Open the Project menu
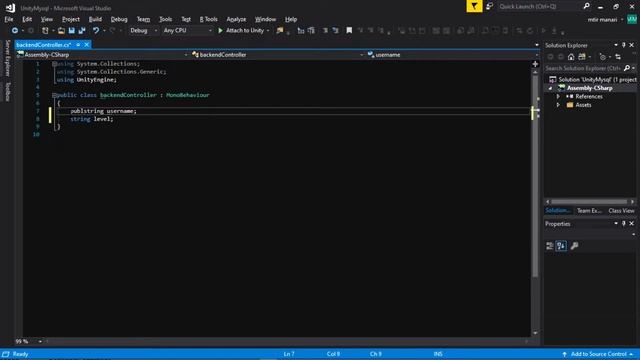Viewport: 640px width, 360px height. coord(71,19)
